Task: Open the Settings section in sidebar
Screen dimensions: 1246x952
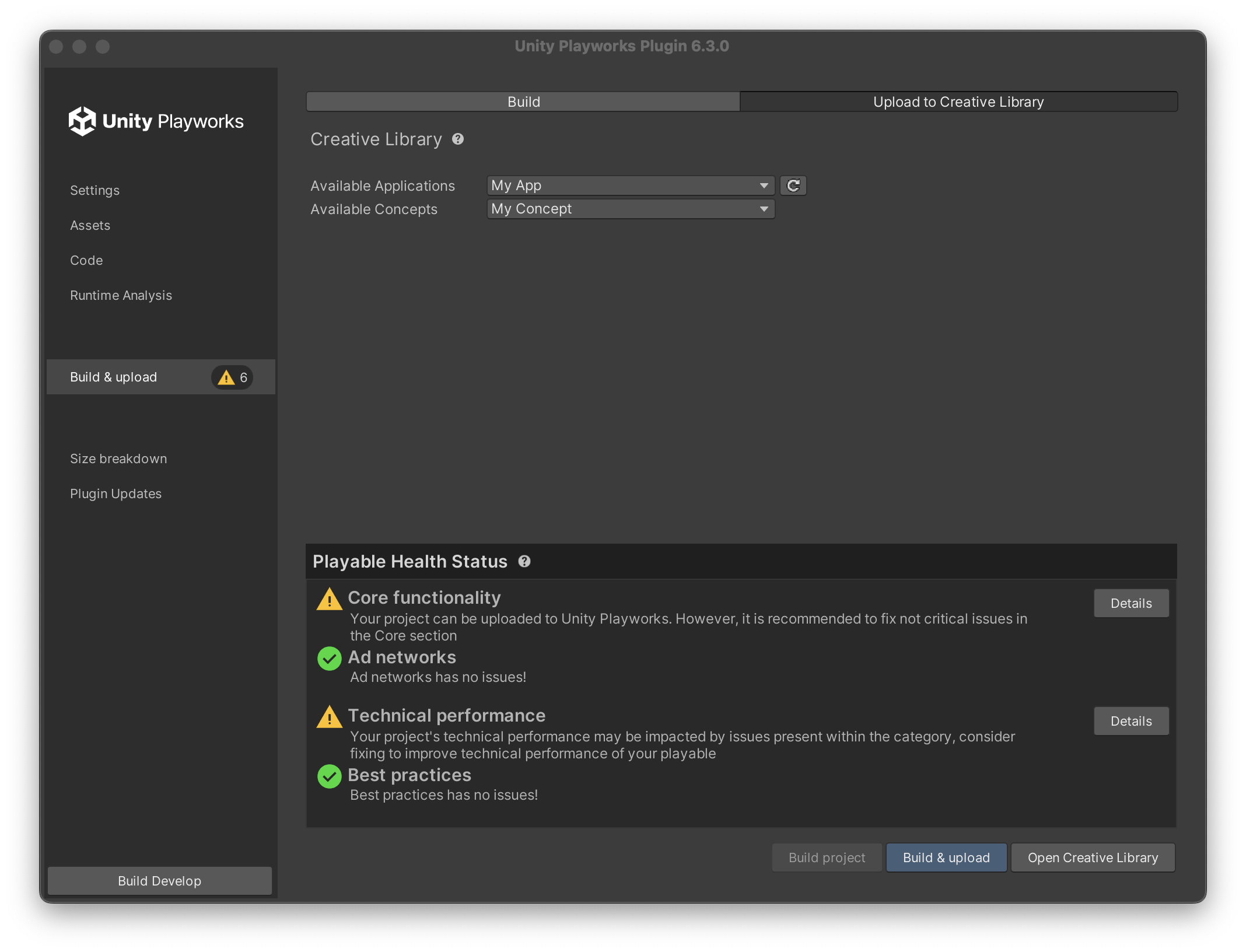Action: tap(94, 190)
